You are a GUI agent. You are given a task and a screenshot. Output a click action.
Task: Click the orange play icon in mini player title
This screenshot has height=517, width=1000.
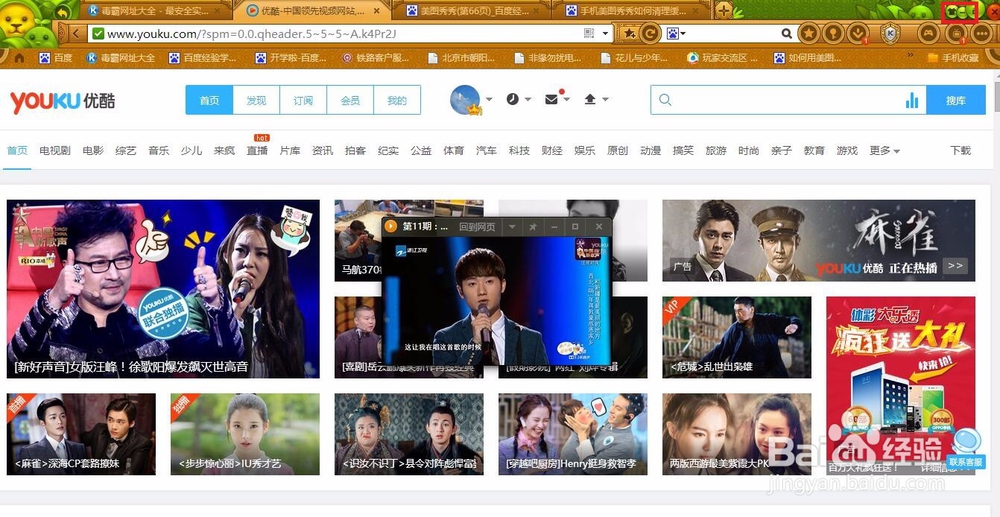click(x=391, y=226)
